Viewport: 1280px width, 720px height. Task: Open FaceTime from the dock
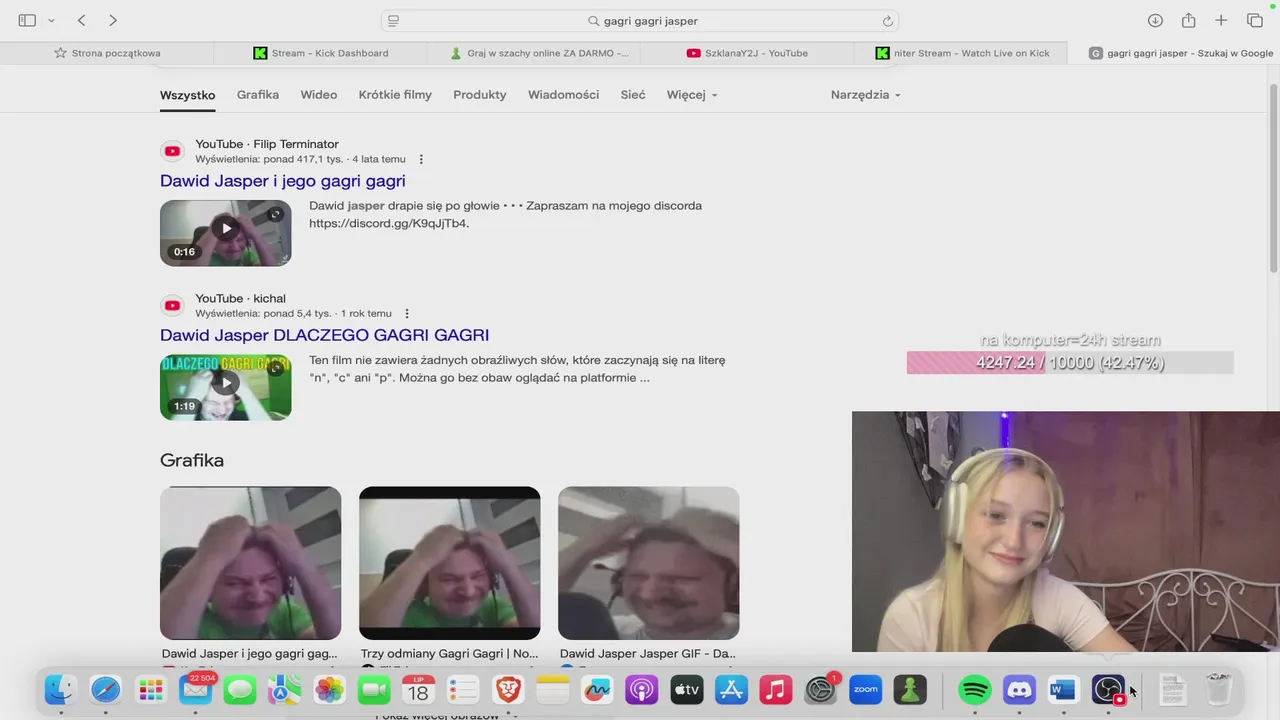coord(374,689)
